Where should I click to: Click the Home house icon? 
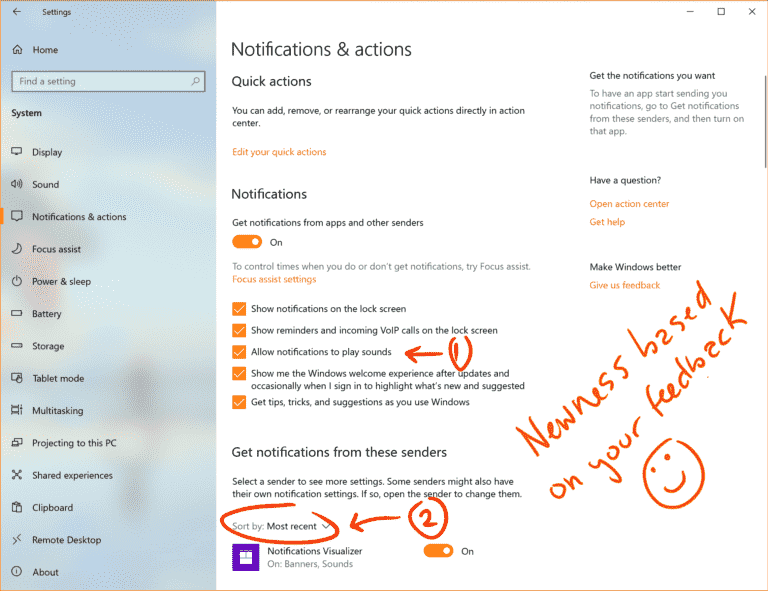[x=18, y=49]
